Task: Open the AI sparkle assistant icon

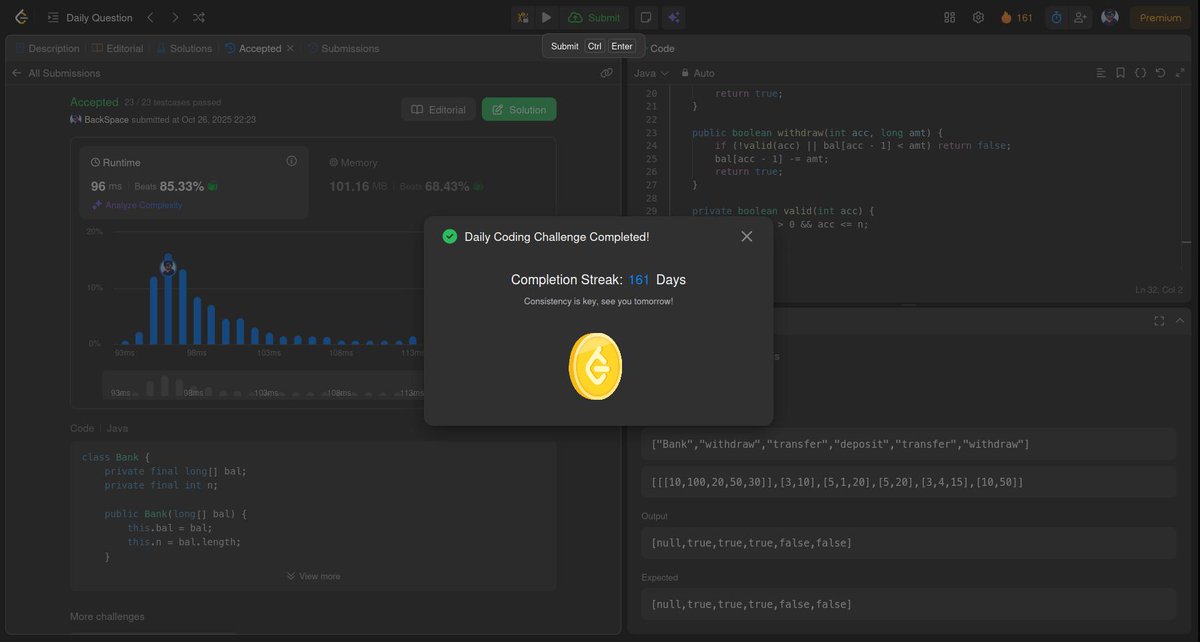Action: click(x=674, y=17)
